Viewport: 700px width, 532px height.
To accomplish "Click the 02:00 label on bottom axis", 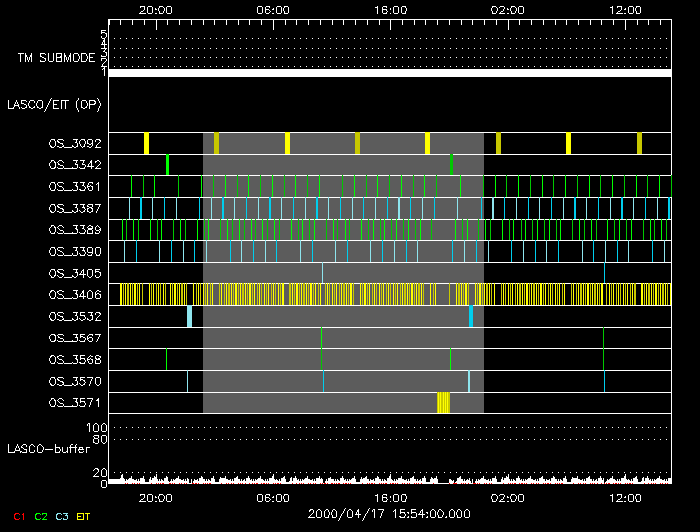I will pos(507,497).
